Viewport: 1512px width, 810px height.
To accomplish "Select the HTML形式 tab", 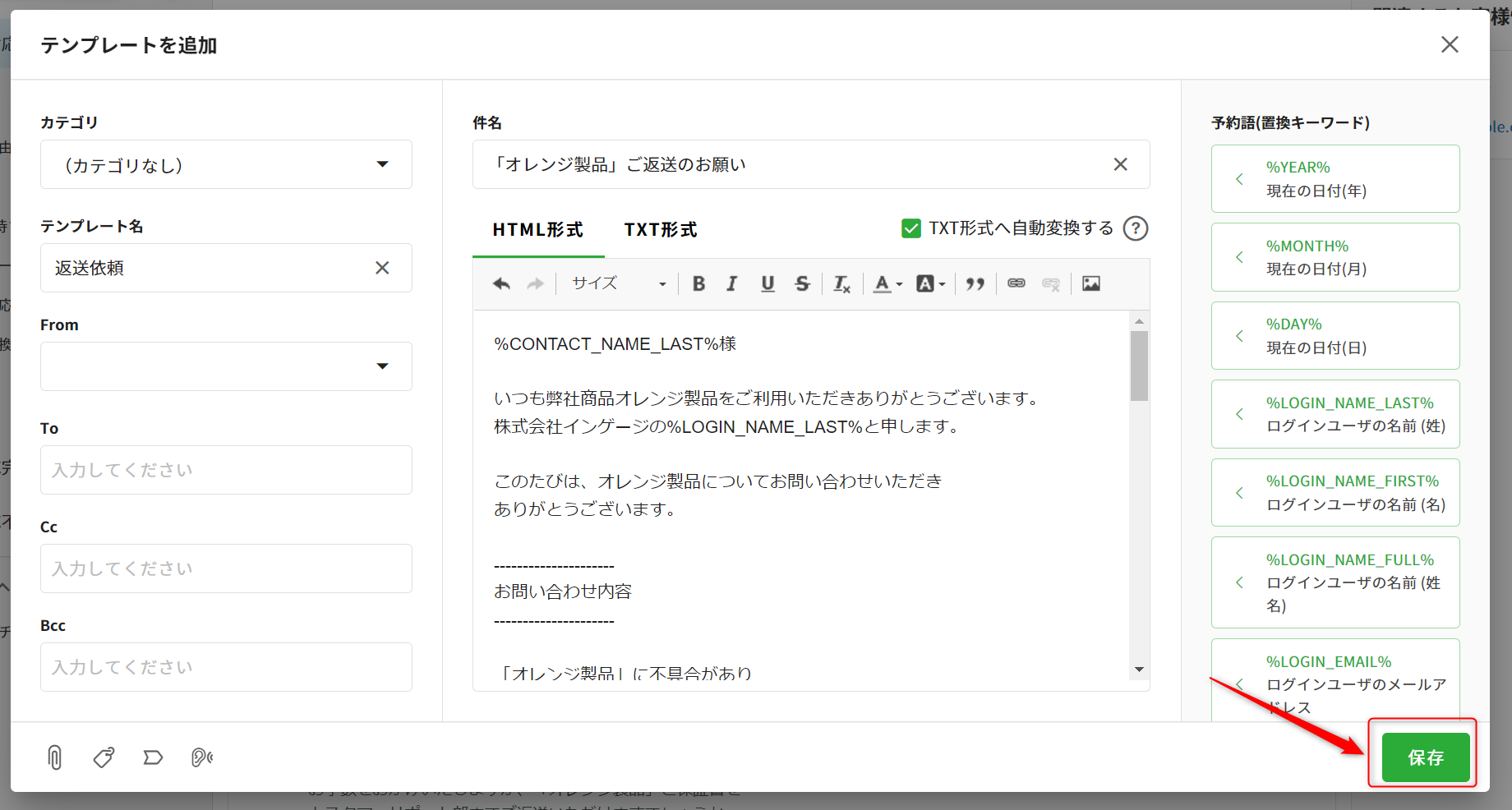I will point(537,230).
